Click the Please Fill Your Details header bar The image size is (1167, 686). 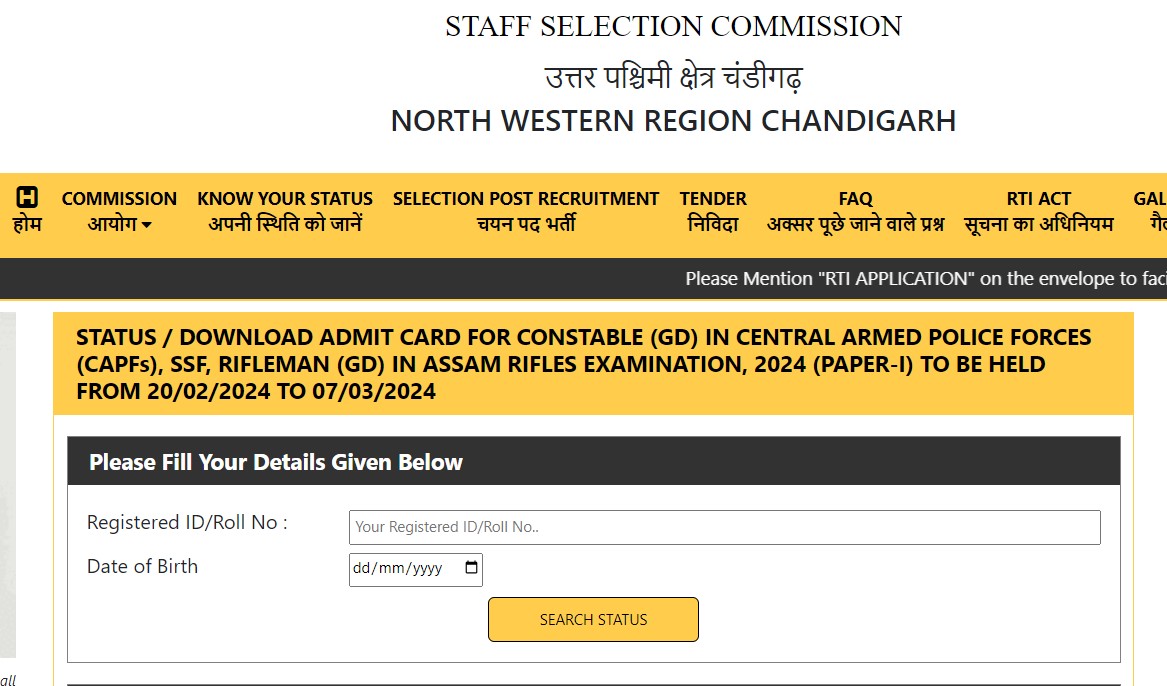(x=593, y=461)
